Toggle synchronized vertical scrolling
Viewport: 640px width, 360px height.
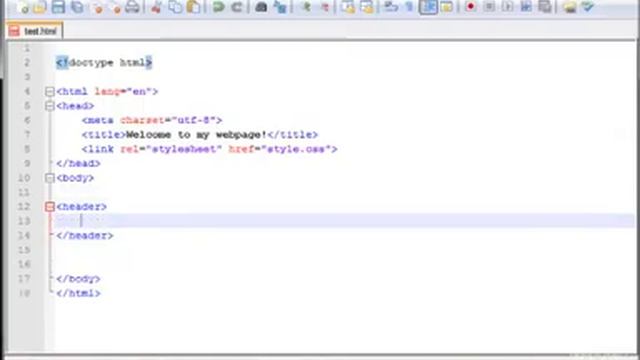348,7
